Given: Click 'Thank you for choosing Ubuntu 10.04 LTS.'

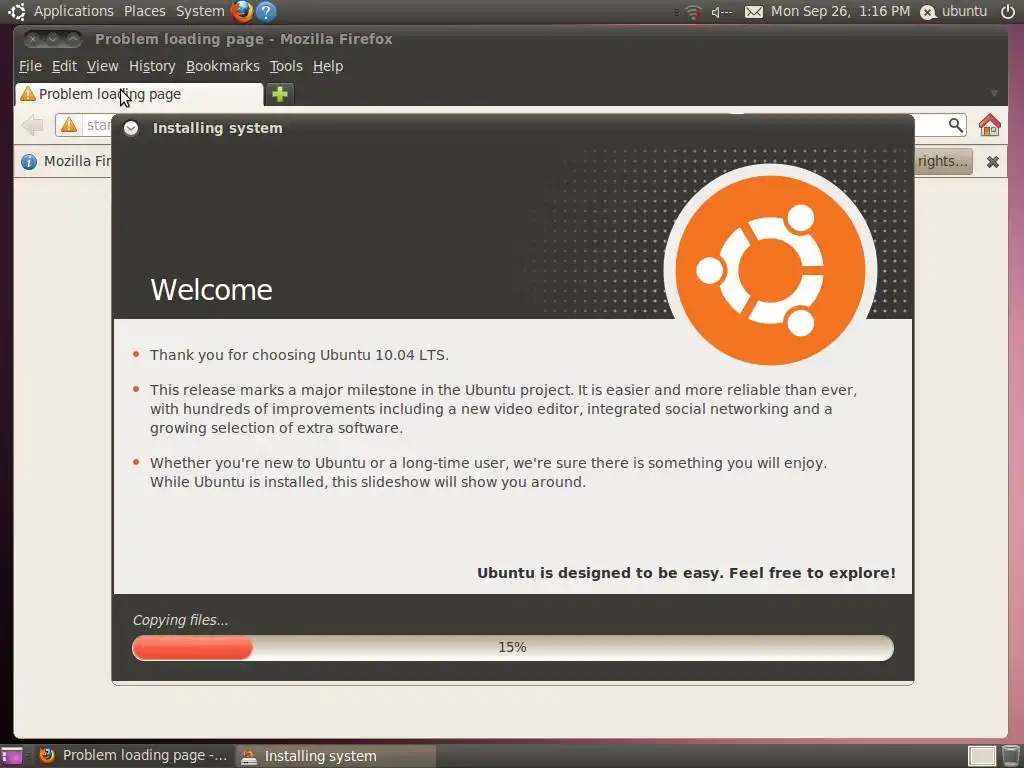Looking at the screenshot, I should [299, 355].
